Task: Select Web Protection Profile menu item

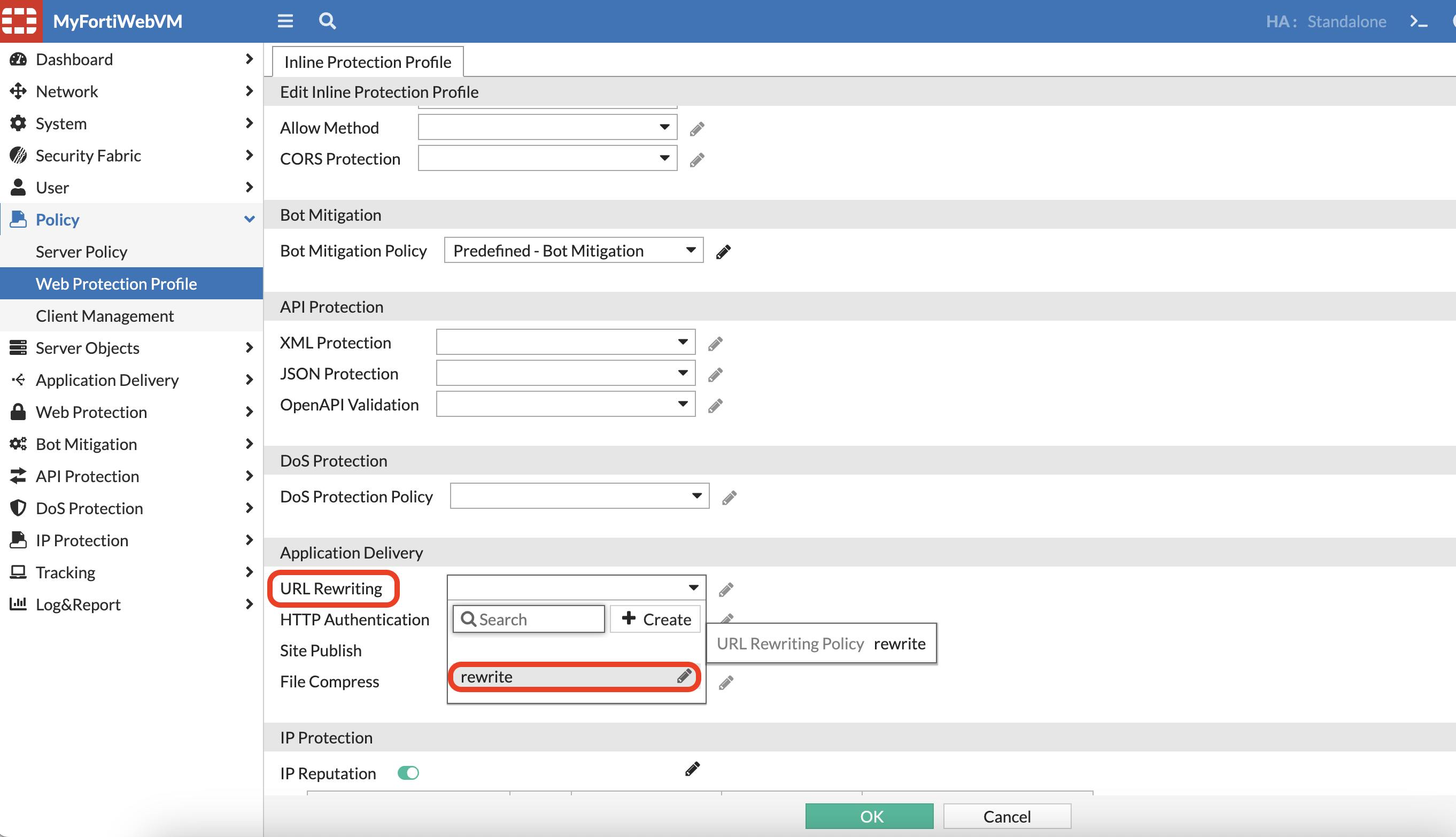Action: tap(131, 283)
